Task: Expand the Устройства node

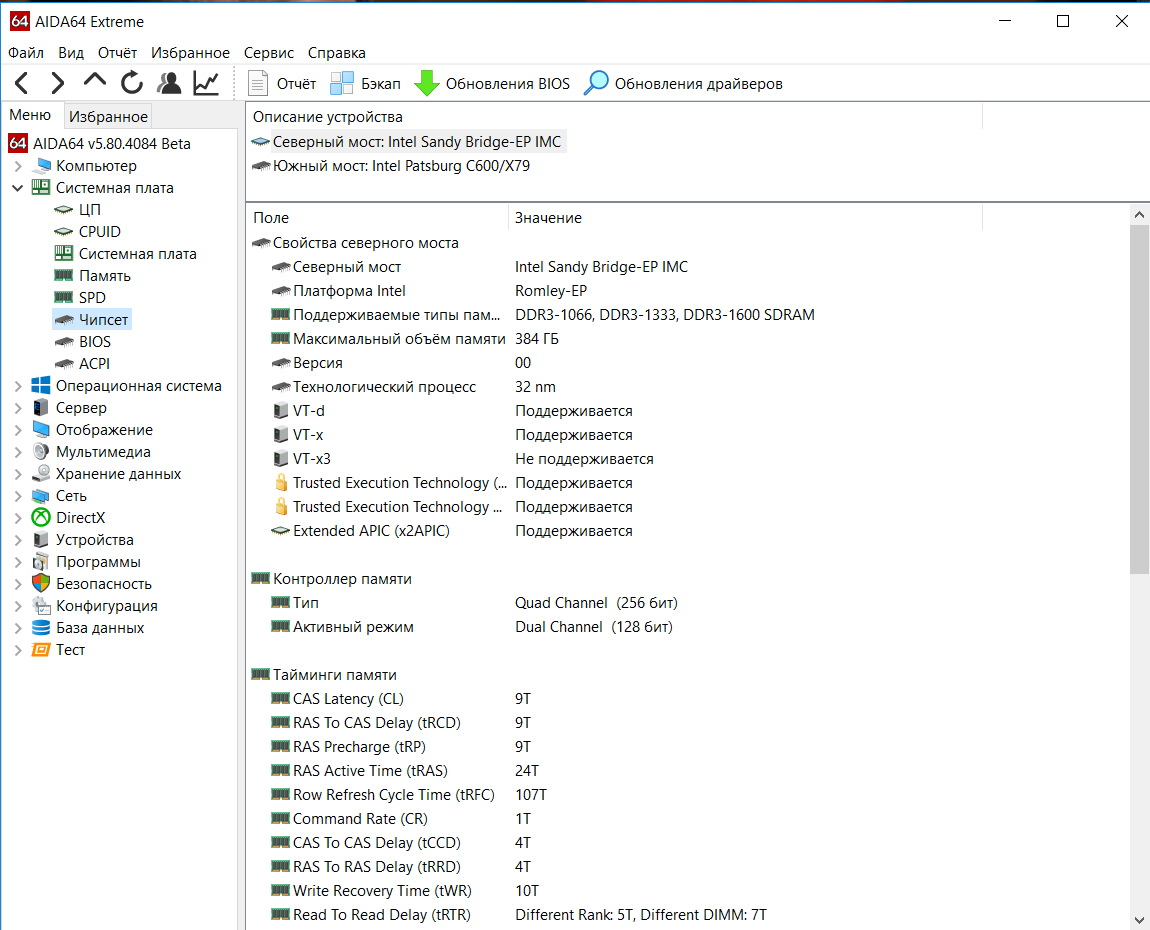Action: (x=18, y=540)
